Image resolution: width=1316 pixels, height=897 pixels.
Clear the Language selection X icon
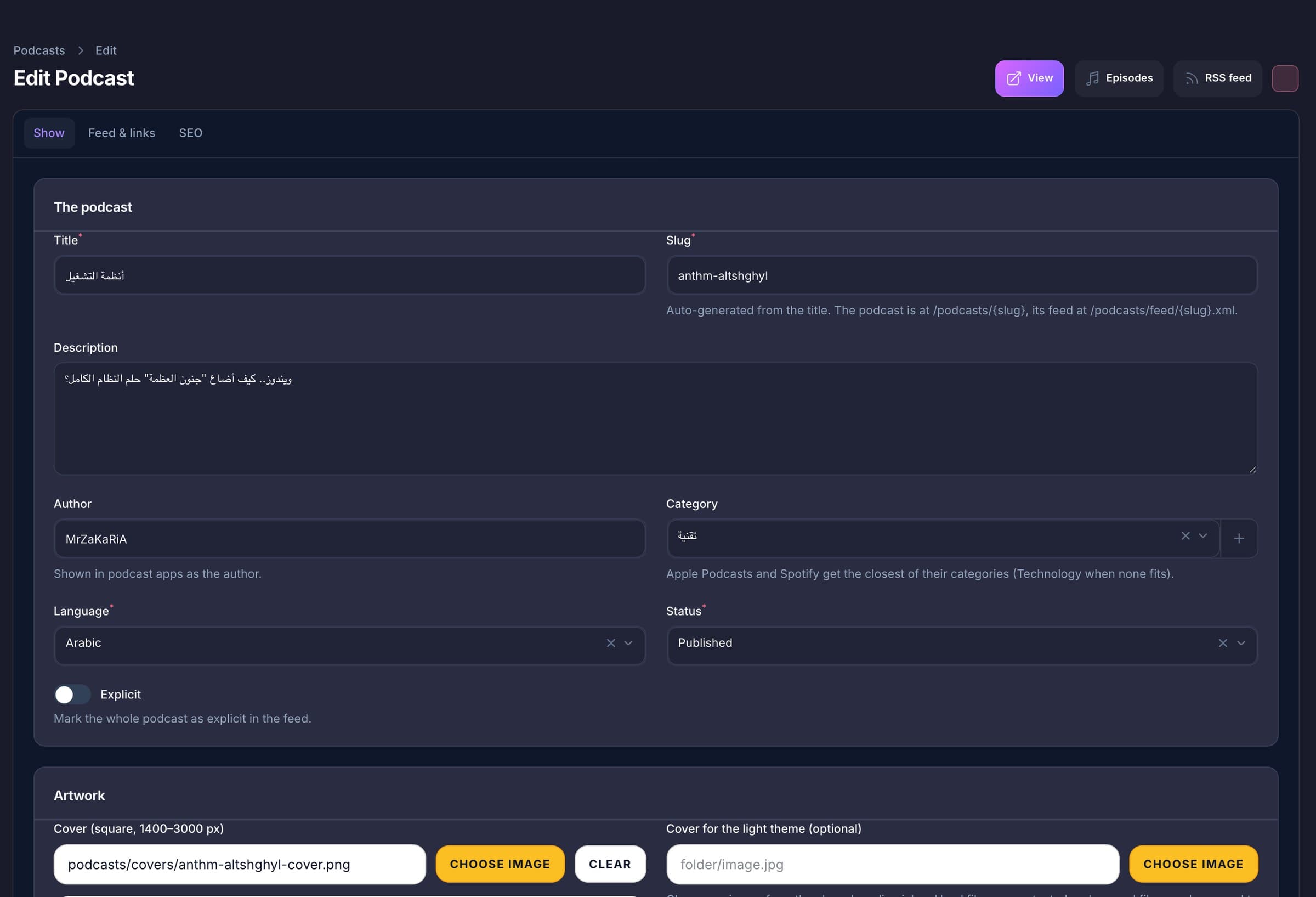610,642
